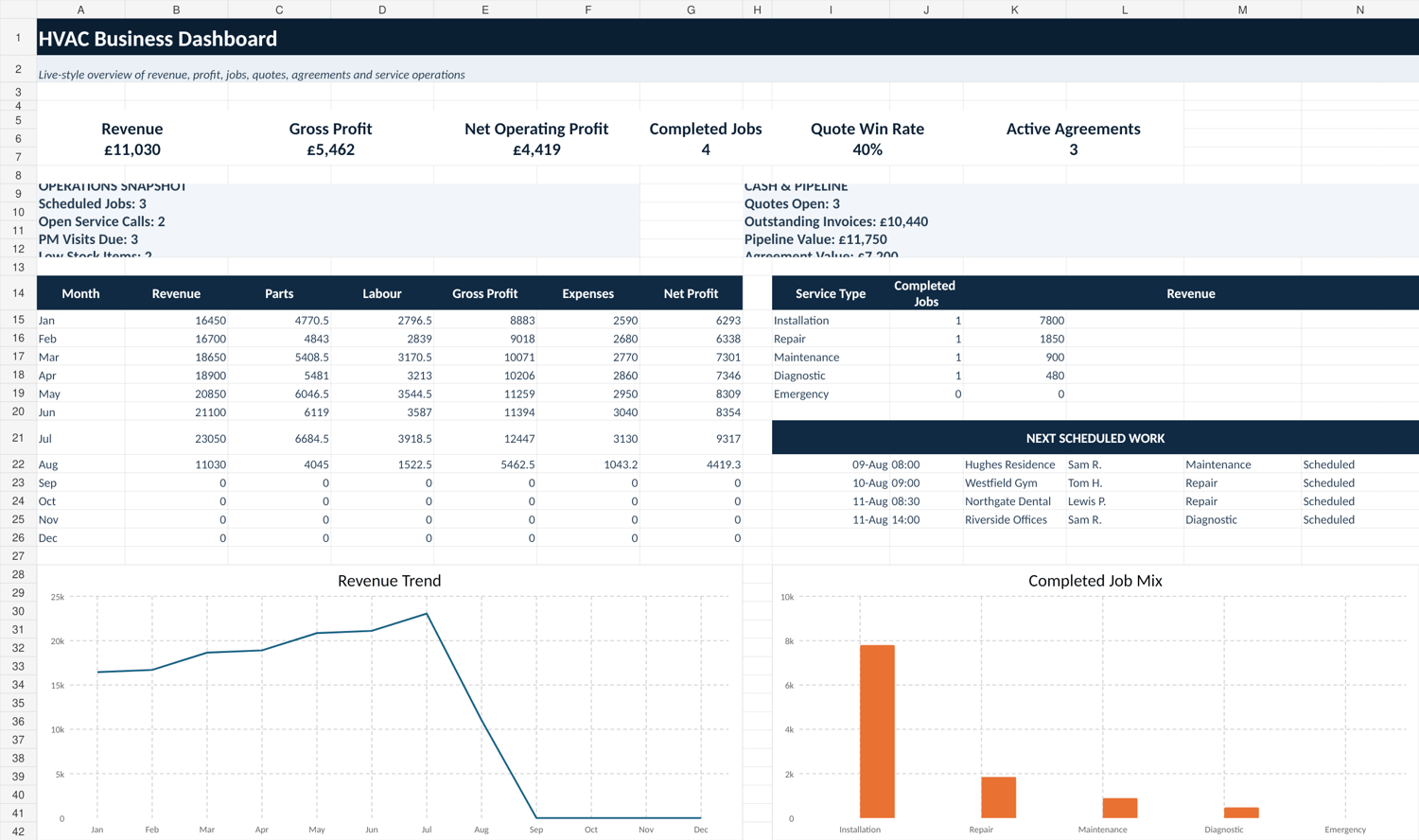Select the column A header
The width and height of the screenshot is (1419, 840).
pyautogui.click(x=80, y=9)
